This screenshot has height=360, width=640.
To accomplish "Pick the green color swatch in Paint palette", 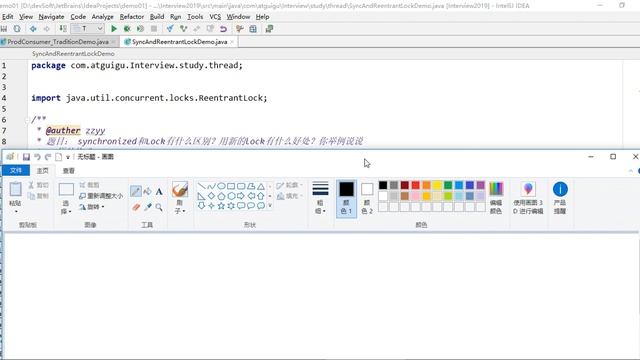I will [x=448, y=185].
